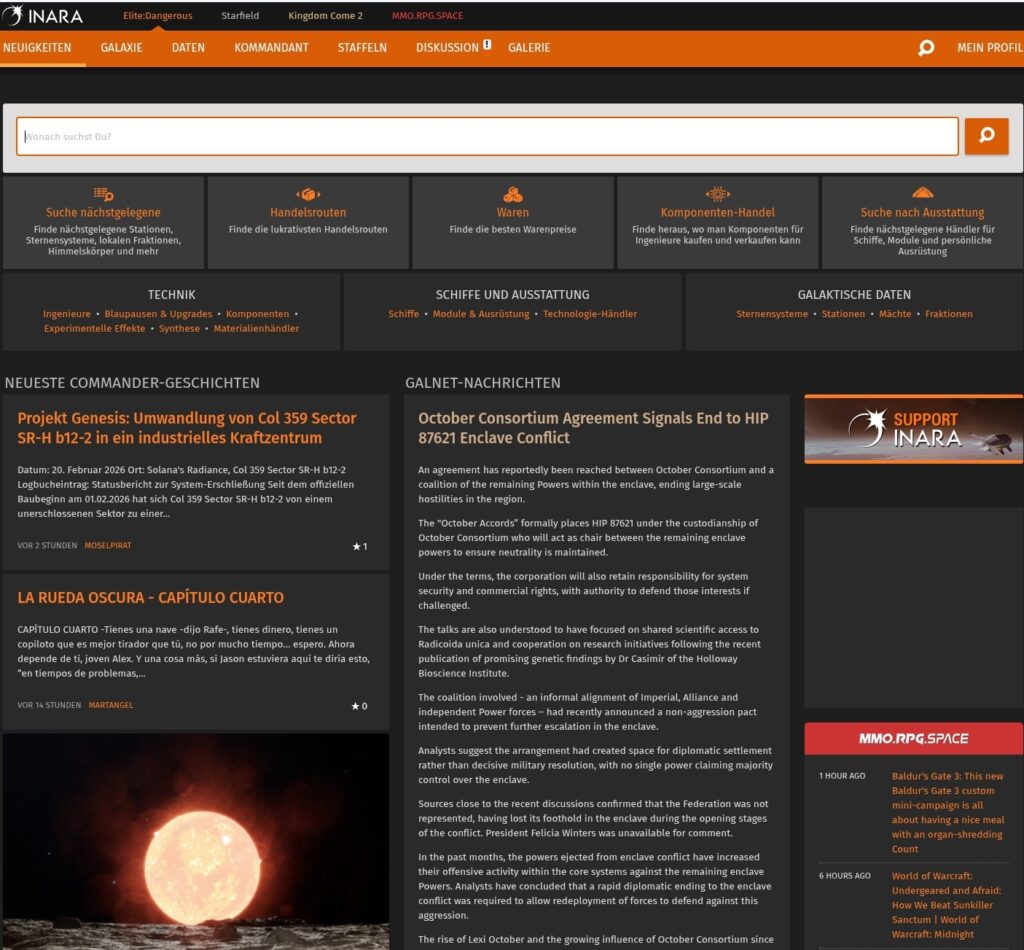This screenshot has width=1024, height=950.
Task: Click the Handelsrouten trade routes icon
Action: coord(308,194)
